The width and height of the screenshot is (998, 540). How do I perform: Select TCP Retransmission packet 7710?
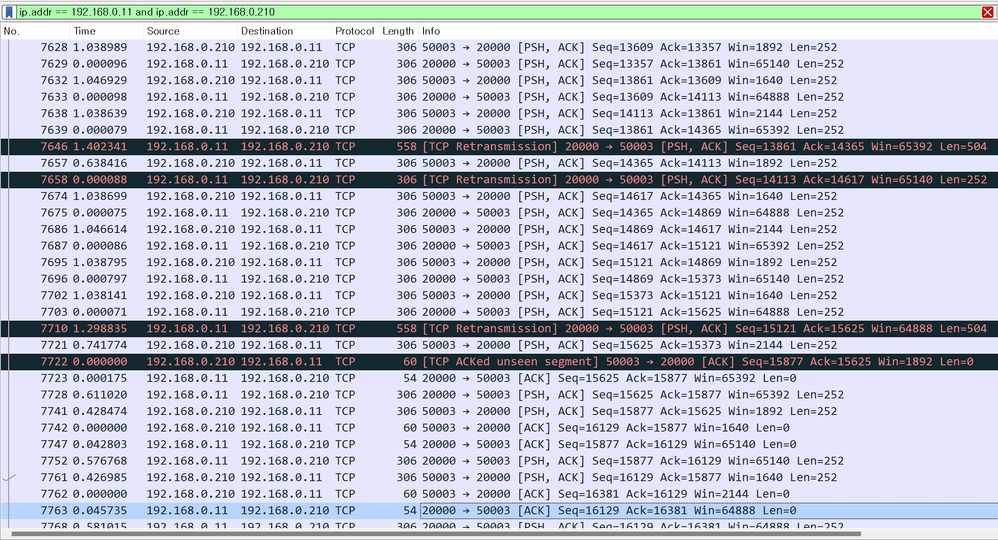pyautogui.click(x=499, y=329)
